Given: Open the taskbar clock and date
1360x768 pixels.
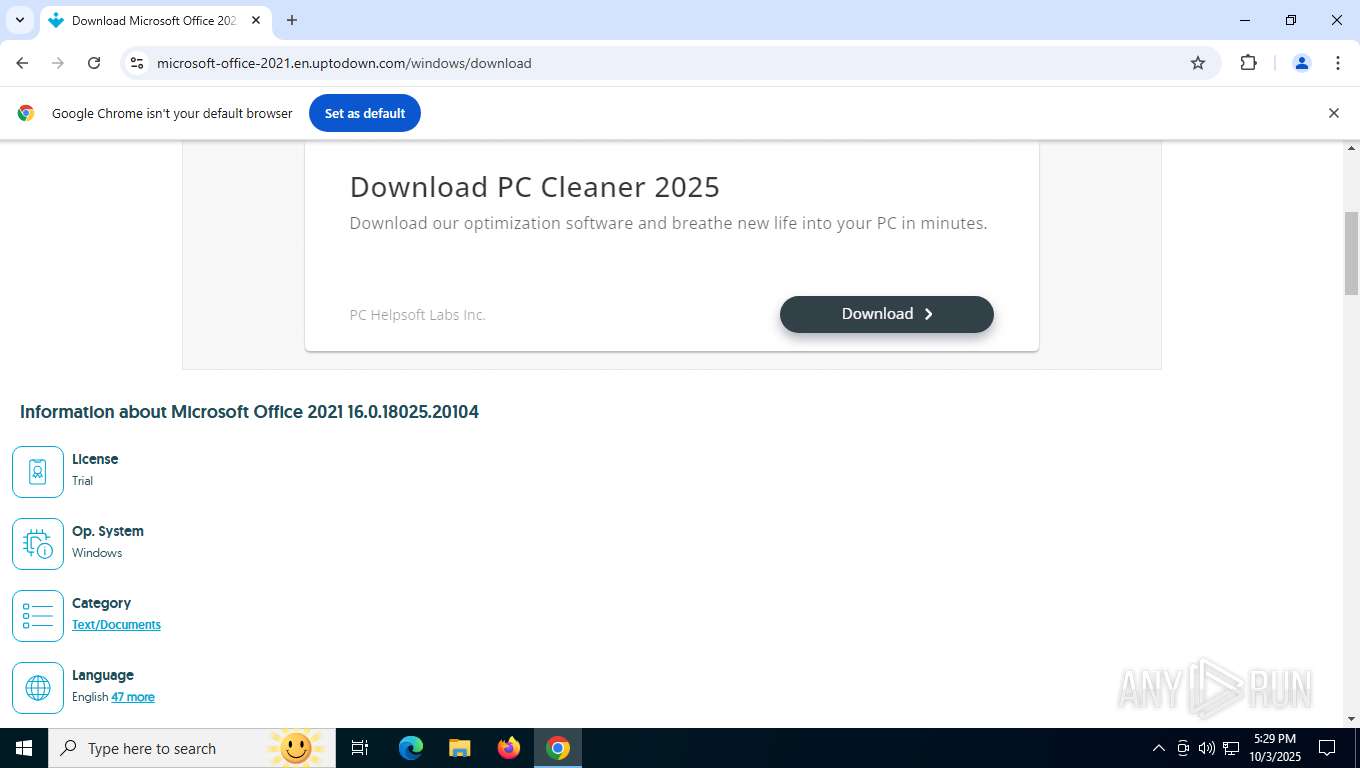Looking at the screenshot, I should coord(1274,748).
